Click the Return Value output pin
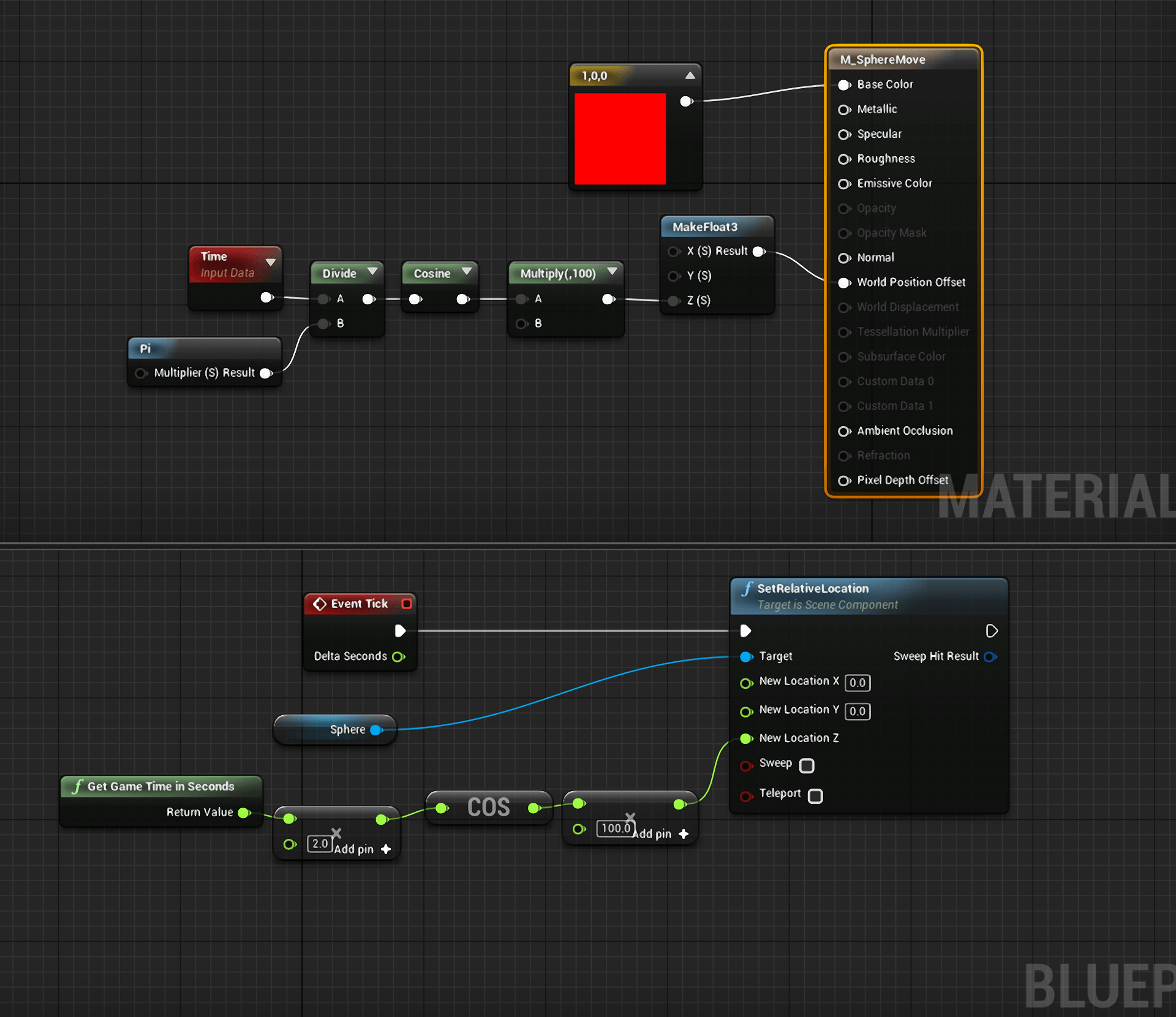The height and width of the screenshot is (1017, 1176). pos(244,812)
